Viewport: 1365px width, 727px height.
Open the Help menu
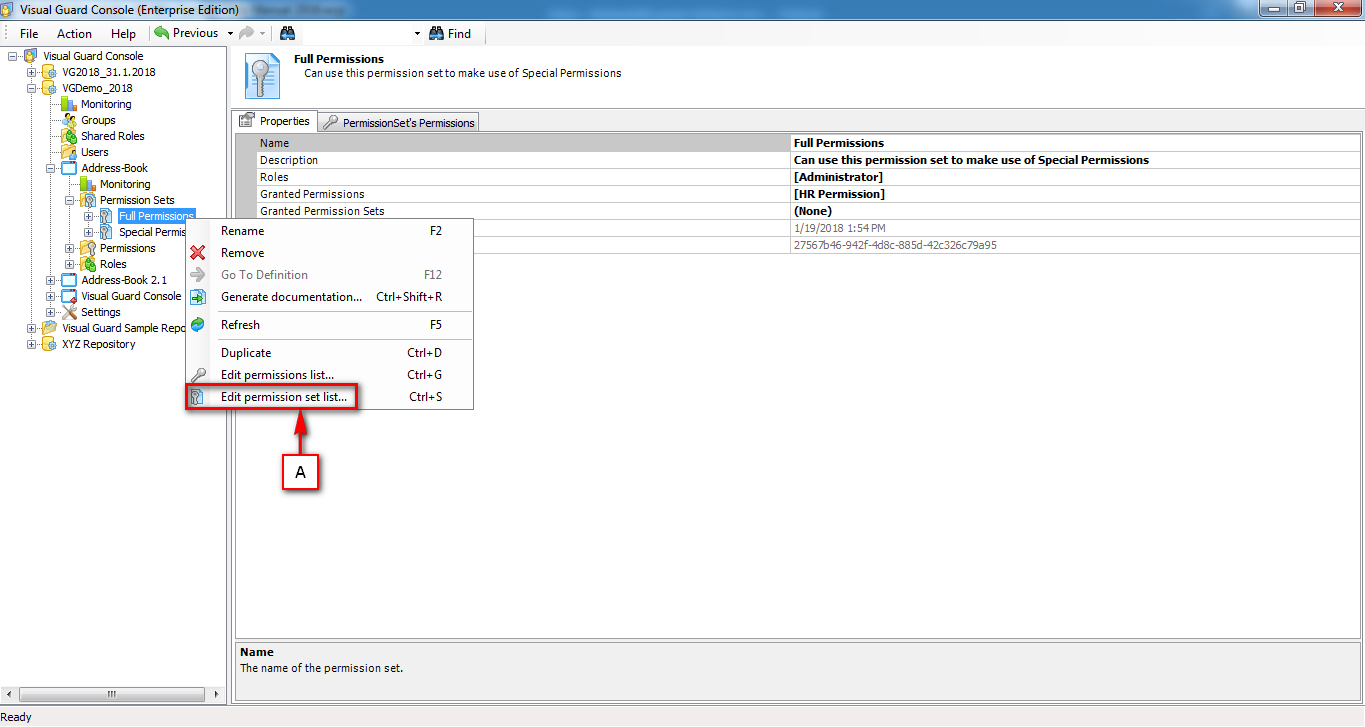[x=123, y=33]
